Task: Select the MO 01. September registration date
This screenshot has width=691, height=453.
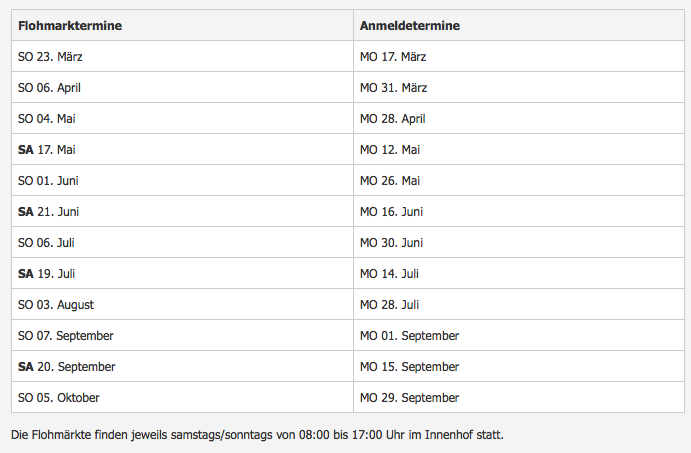Action: [x=409, y=335]
